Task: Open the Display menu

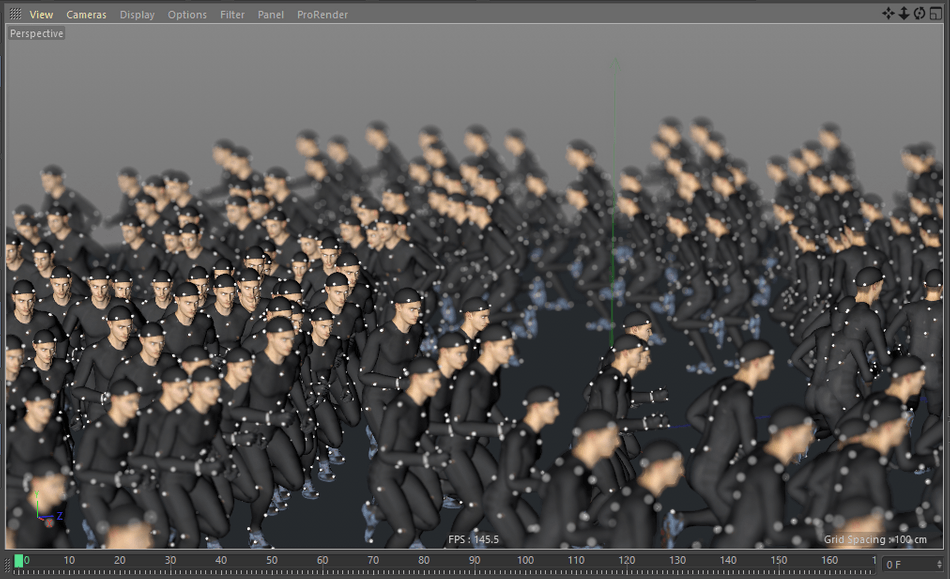Action: [137, 14]
